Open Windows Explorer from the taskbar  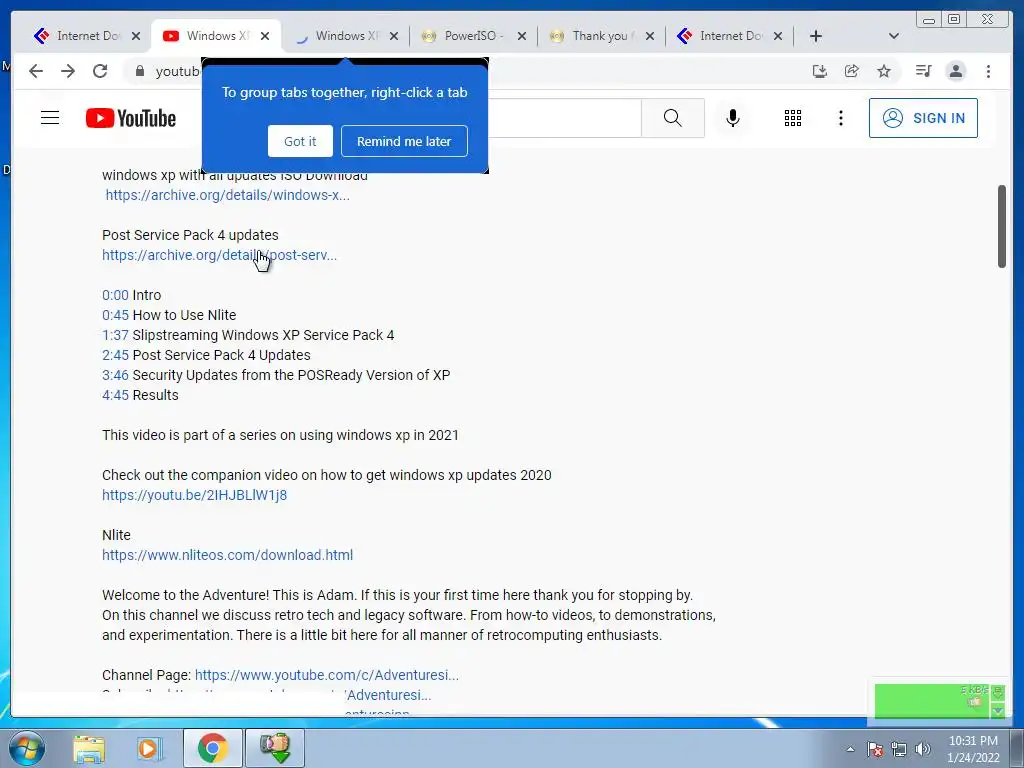(89, 749)
